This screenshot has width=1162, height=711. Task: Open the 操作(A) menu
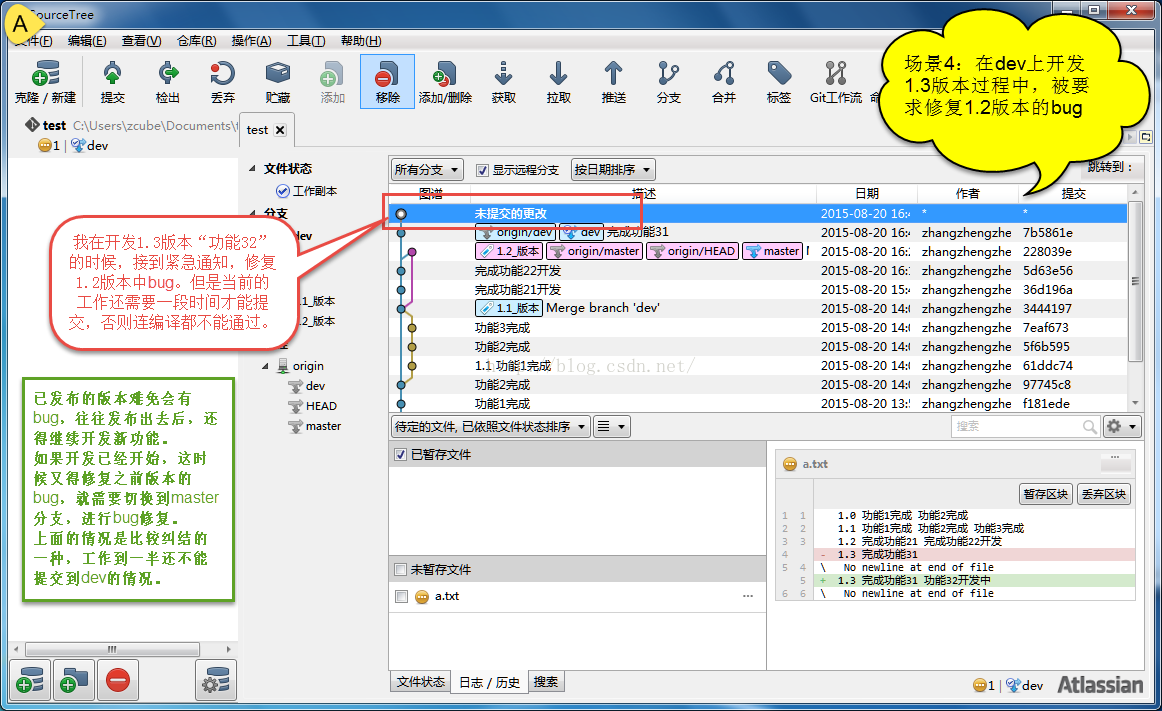[x=251, y=41]
